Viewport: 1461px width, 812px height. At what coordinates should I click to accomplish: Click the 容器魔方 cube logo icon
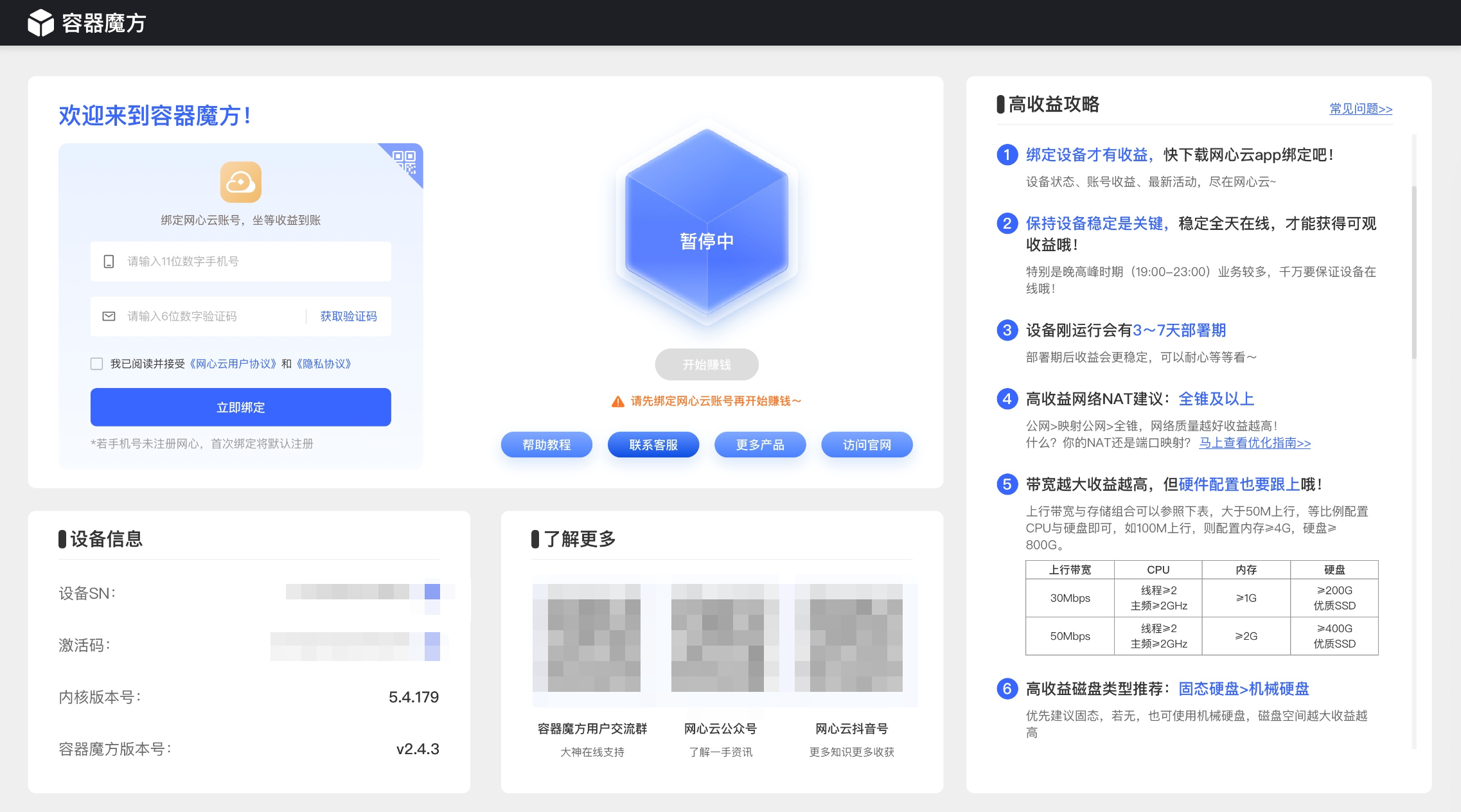(x=40, y=22)
